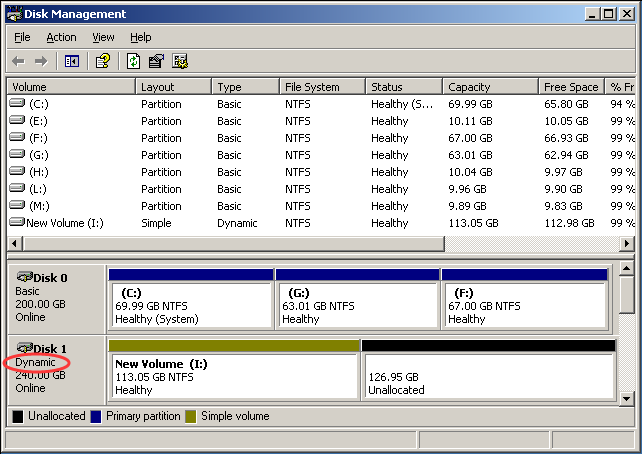The height and width of the screenshot is (454, 642).
Task: Click the disk pane vertical scrollbar thumb
Action: tap(626, 294)
